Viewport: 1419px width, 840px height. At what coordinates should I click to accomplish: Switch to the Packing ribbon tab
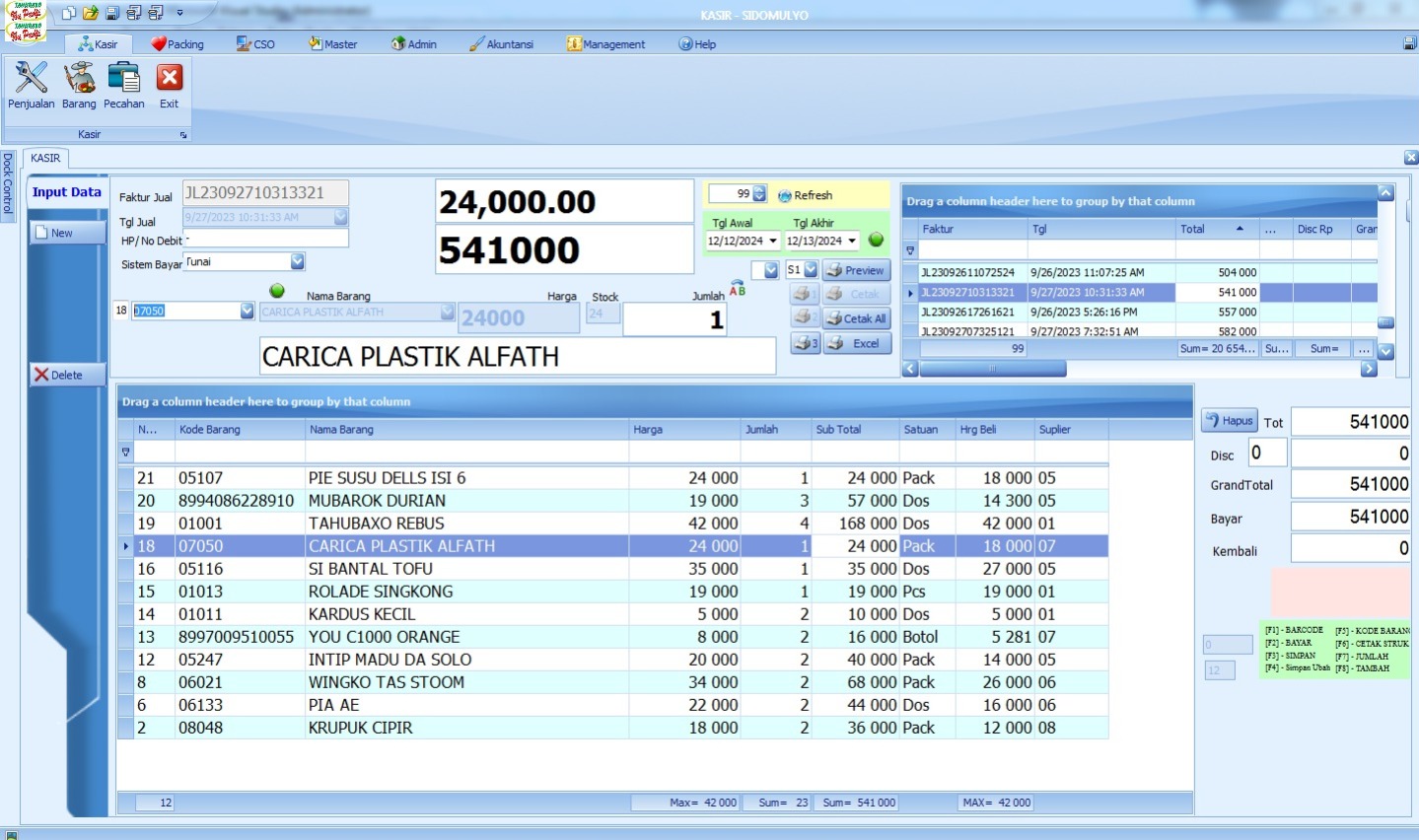(x=177, y=44)
